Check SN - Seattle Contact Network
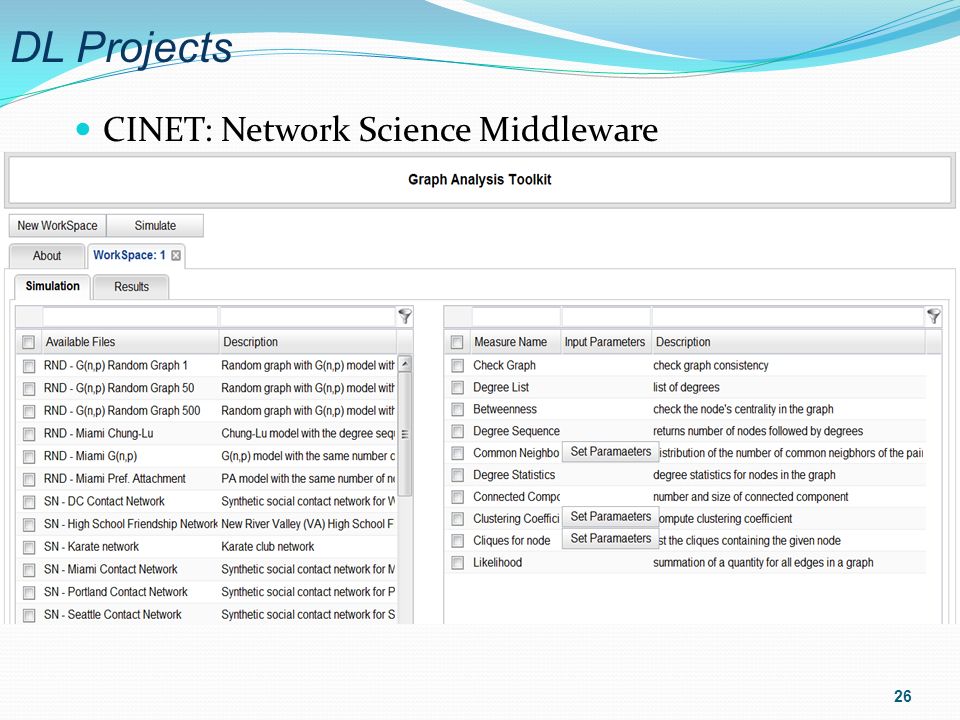Screen dimensions: 960x720 29,615
